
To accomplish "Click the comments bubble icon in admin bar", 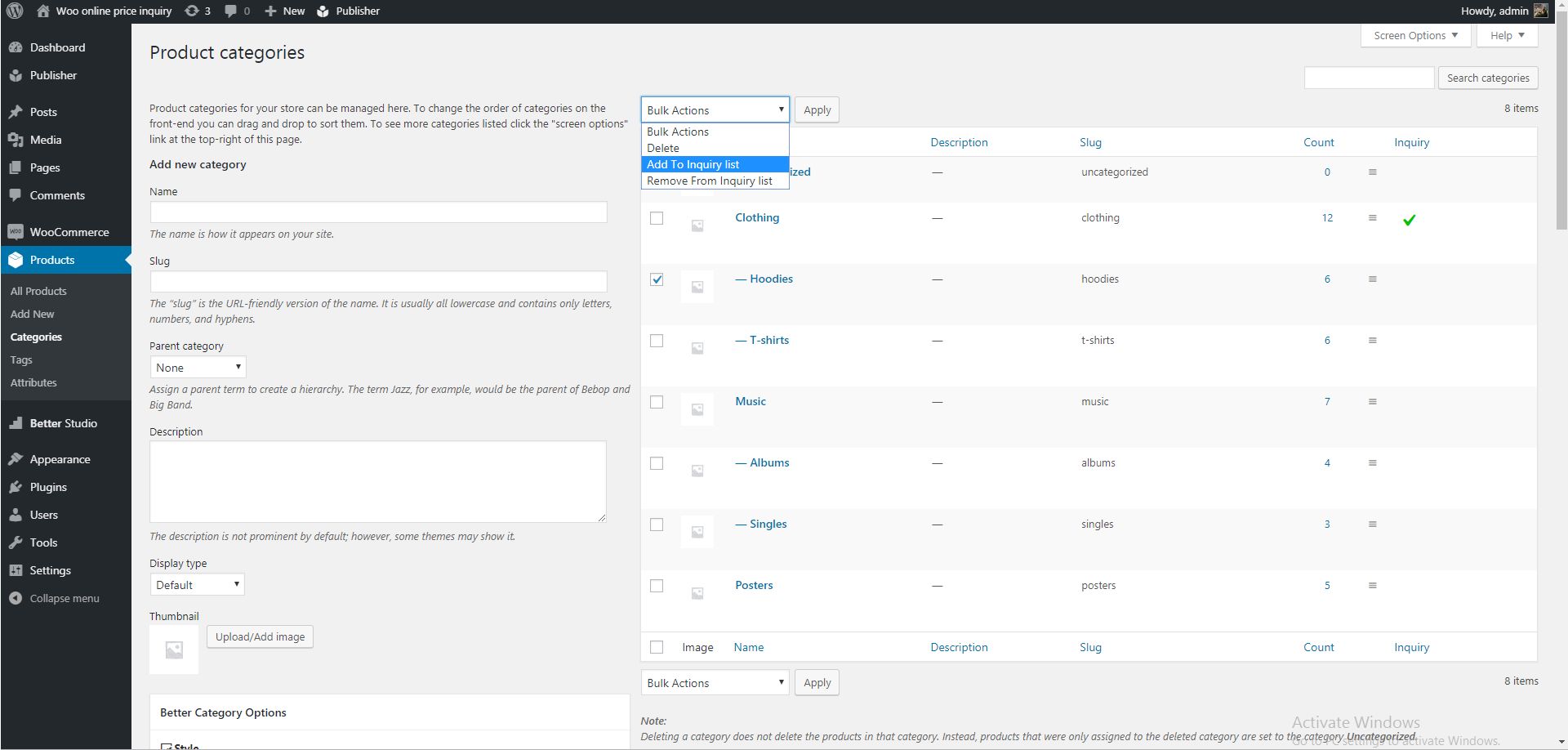I will [x=231, y=11].
